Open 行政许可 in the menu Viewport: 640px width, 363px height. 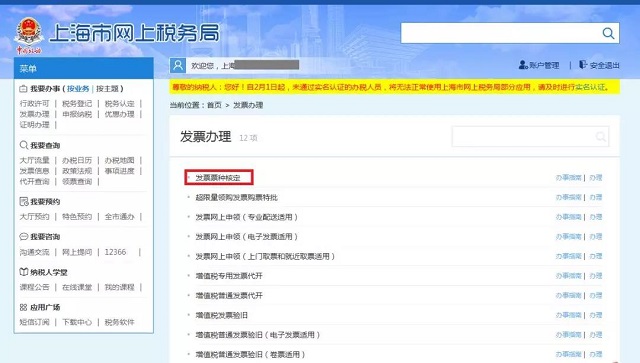click(x=34, y=104)
